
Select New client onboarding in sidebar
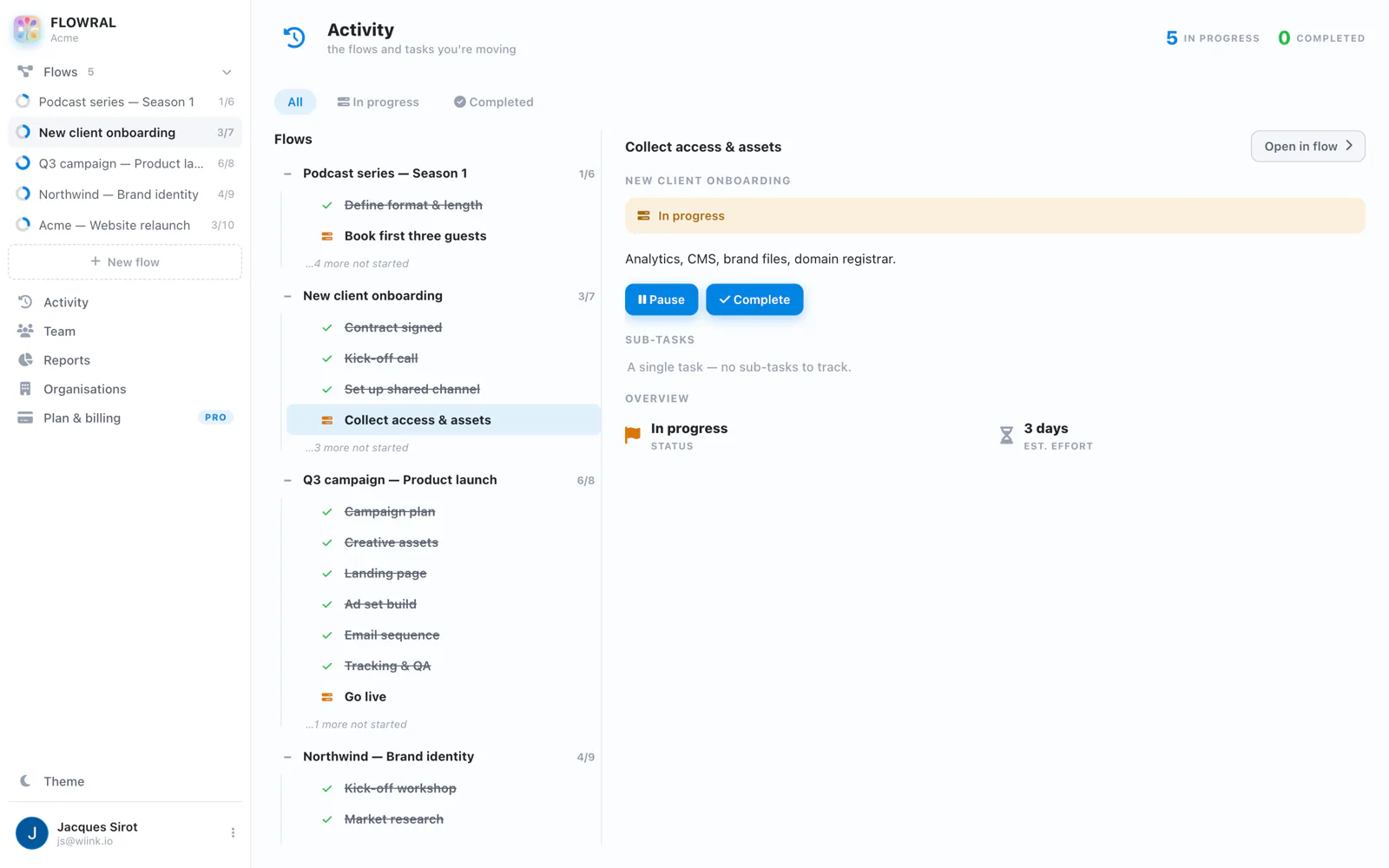(125, 133)
